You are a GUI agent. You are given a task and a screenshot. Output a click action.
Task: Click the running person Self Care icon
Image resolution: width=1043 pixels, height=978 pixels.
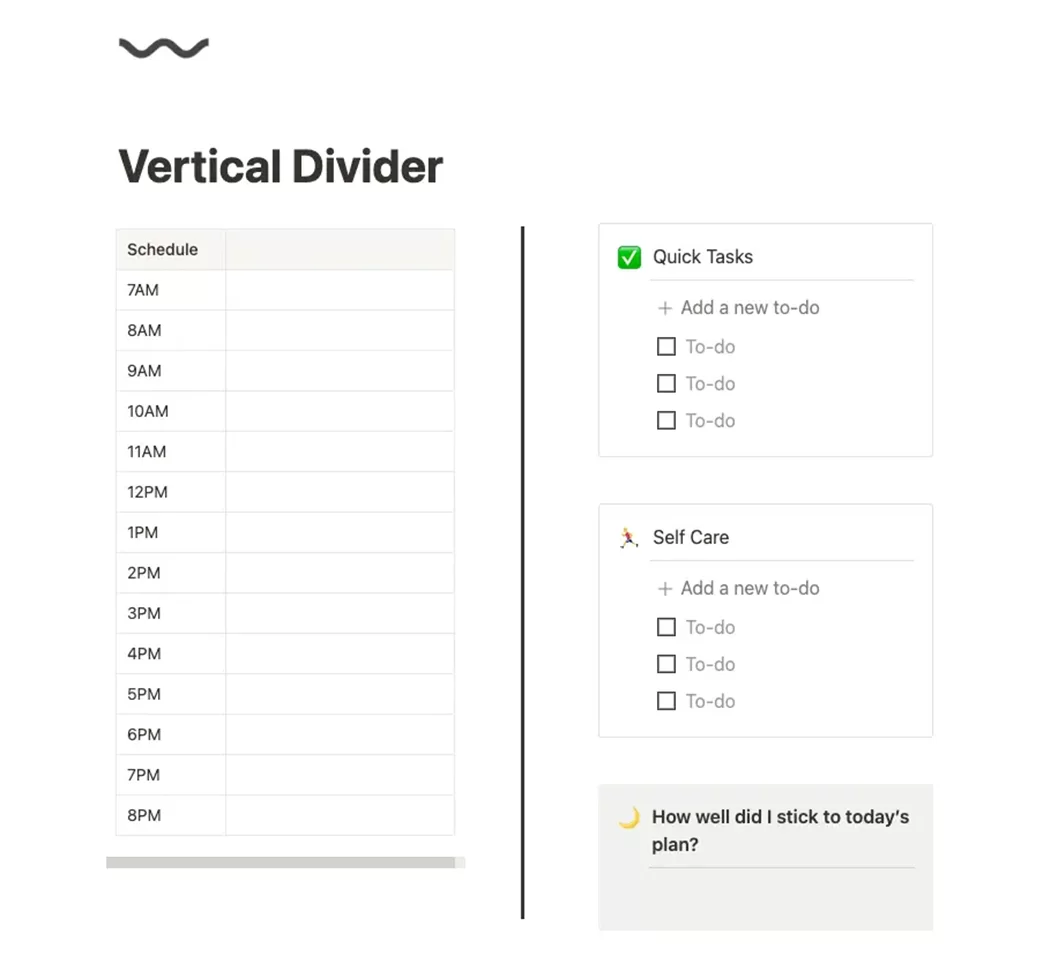(629, 538)
